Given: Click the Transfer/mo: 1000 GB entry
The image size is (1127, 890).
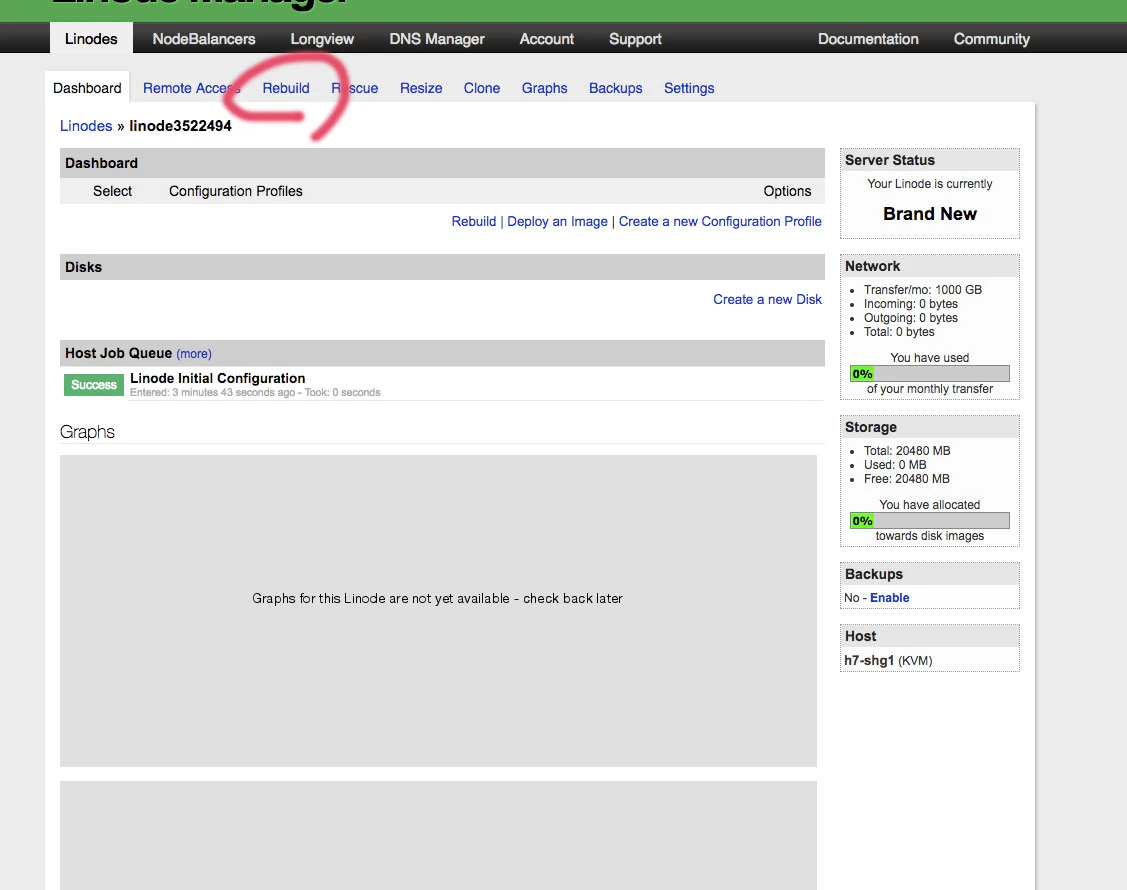Looking at the screenshot, I should coord(923,290).
